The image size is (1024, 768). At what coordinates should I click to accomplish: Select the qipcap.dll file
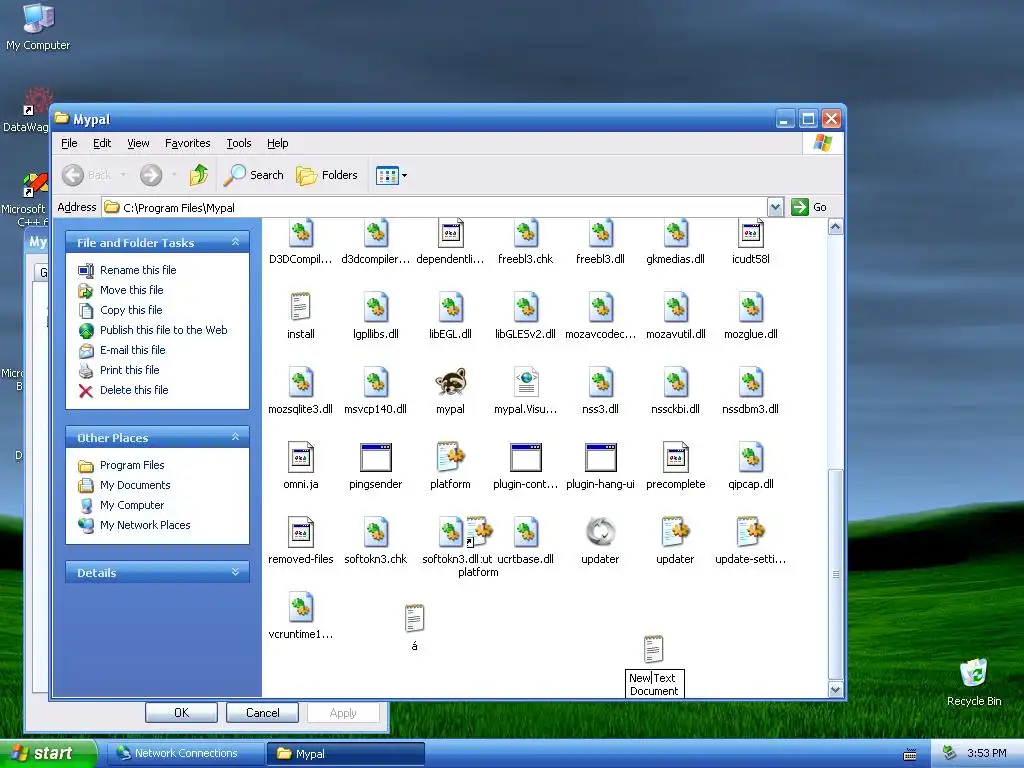click(751, 458)
